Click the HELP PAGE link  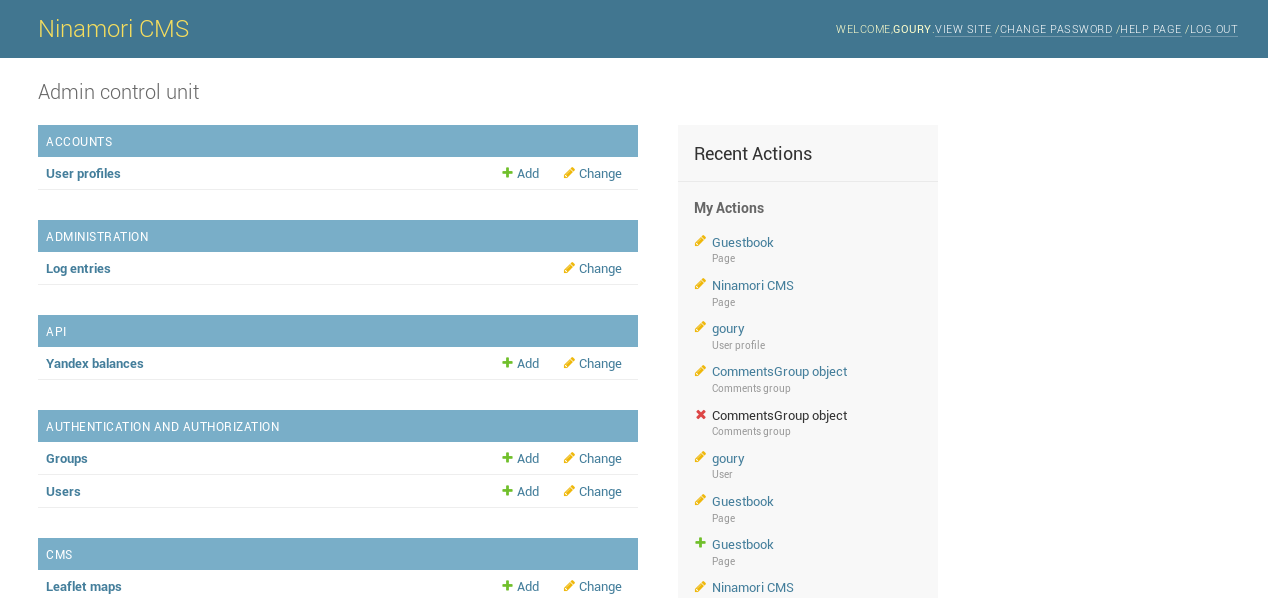tap(1150, 29)
